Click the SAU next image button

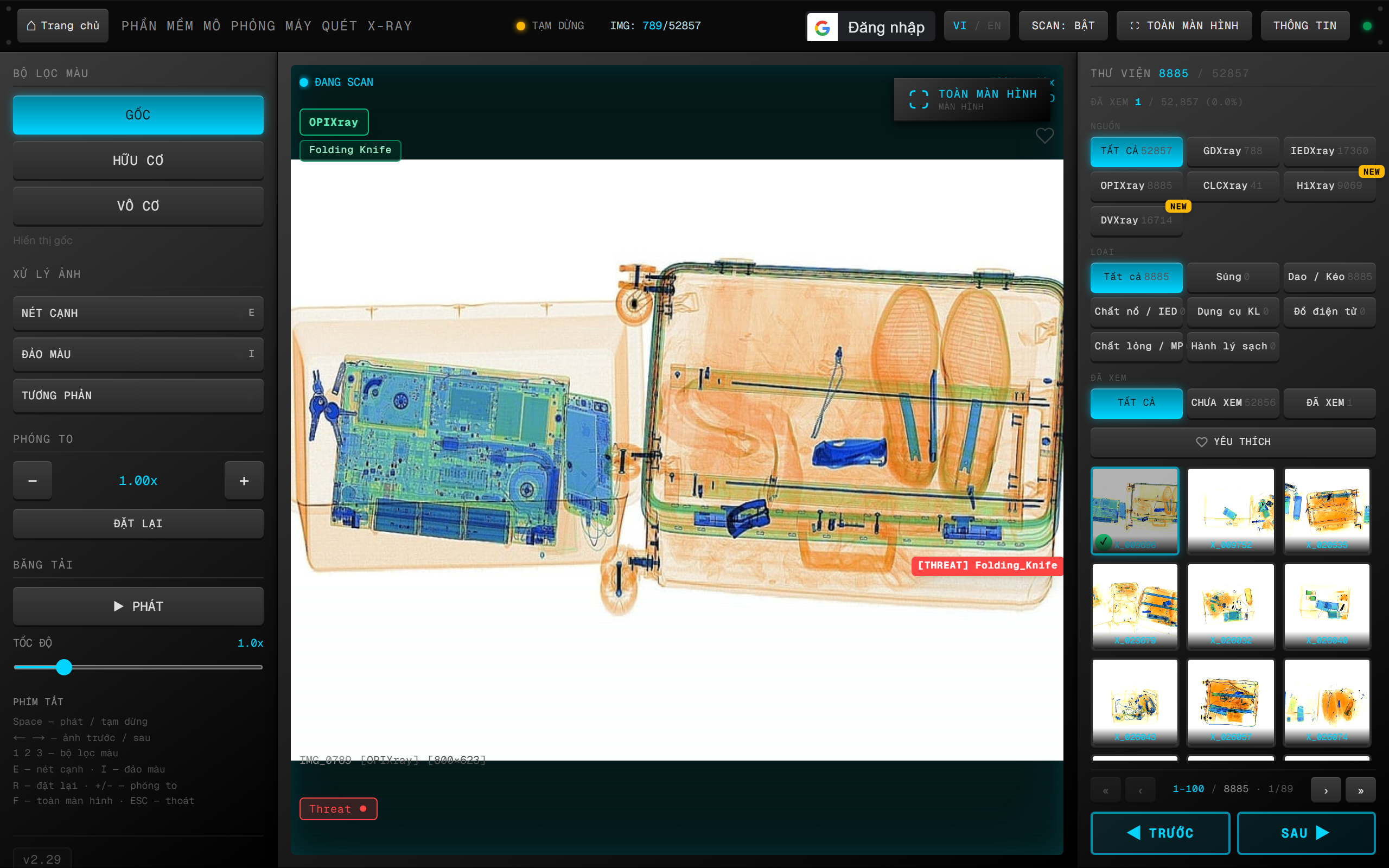(1306, 833)
